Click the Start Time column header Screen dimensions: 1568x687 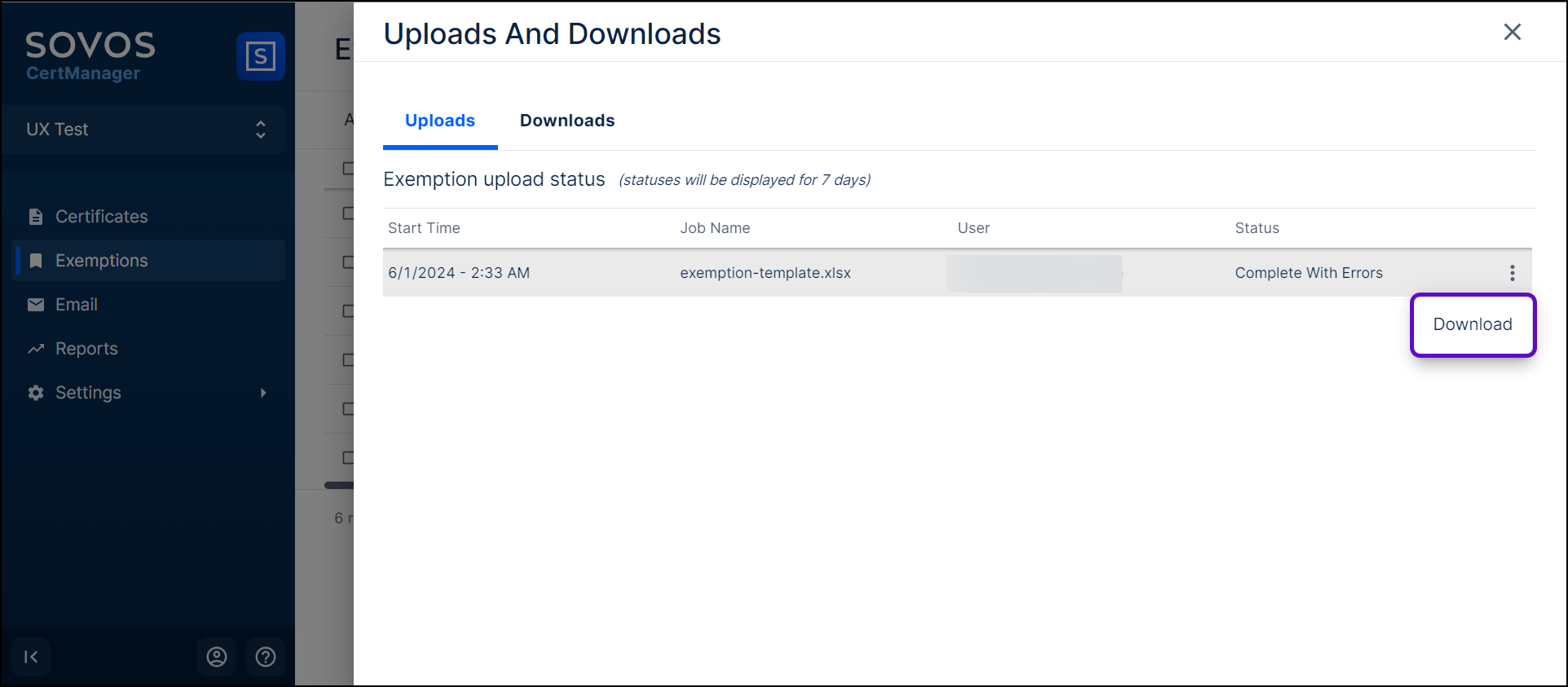click(424, 228)
